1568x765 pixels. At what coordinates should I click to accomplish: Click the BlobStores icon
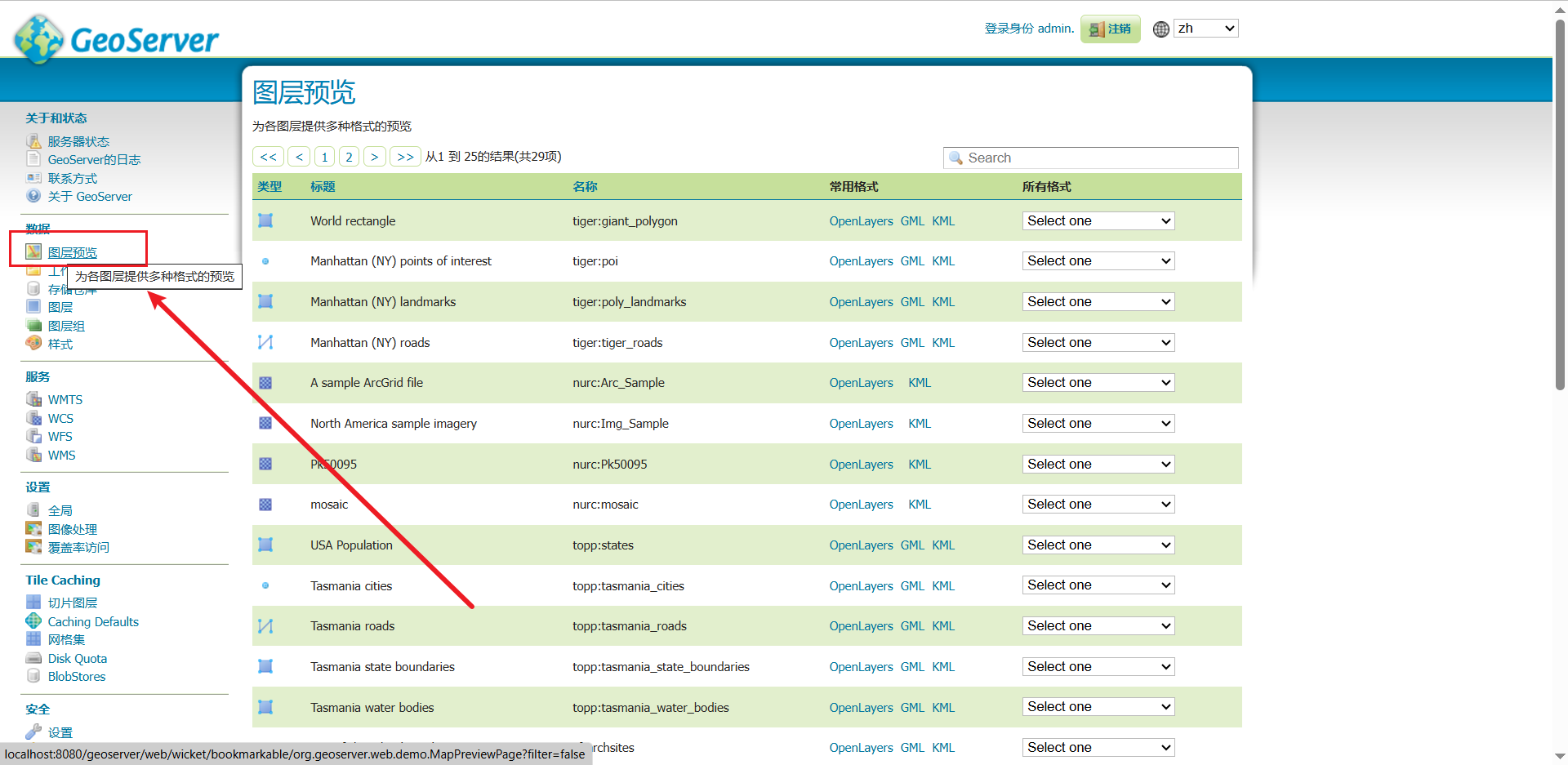tap(33, 676)
